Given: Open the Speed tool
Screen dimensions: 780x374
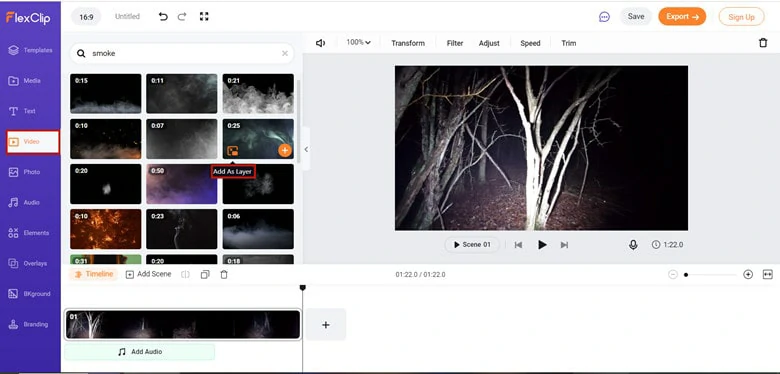Looking at the screenshot, I should 530,43.
